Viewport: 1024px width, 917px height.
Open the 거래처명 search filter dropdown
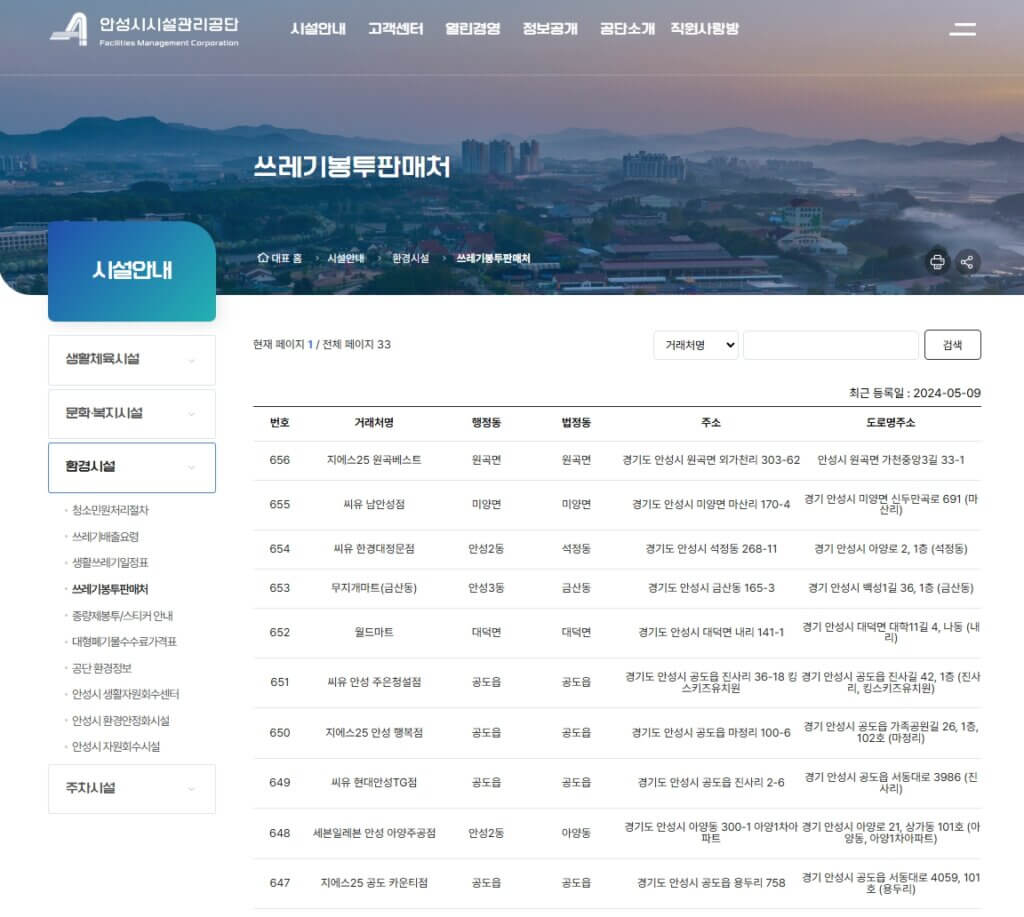coord(695,344)
